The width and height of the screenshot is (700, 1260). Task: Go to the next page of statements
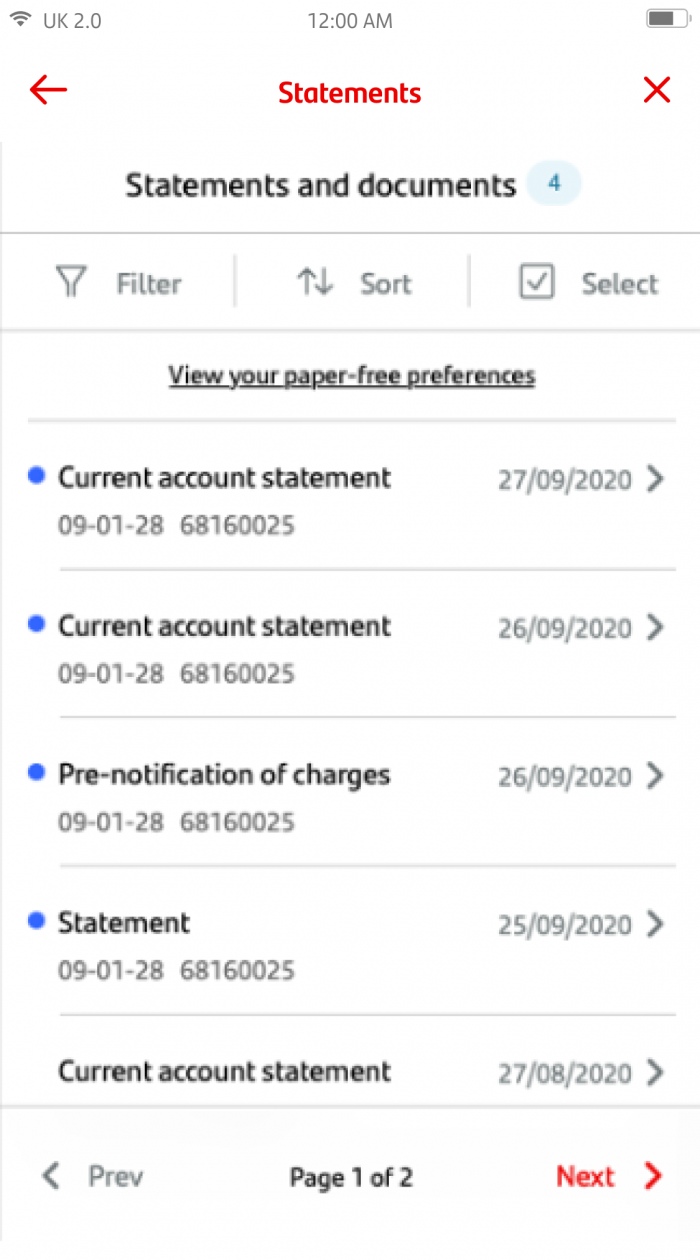pos(585,1176)
